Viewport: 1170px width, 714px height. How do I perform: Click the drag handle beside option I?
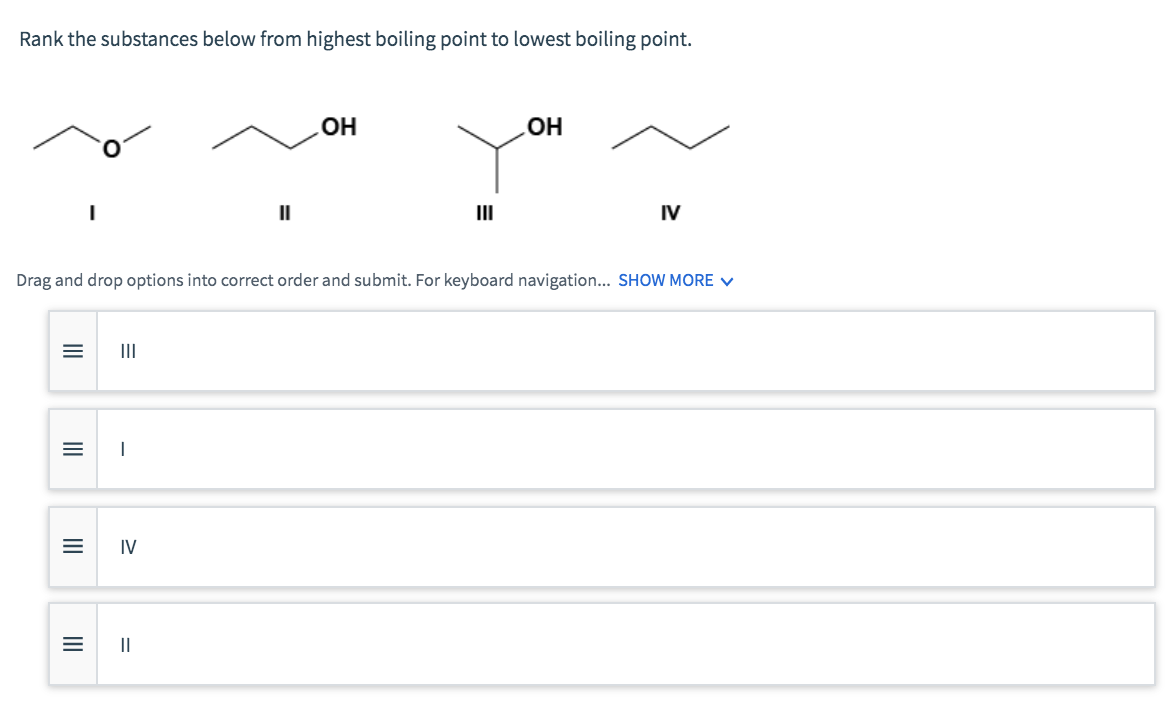click(x=71, y=447)
